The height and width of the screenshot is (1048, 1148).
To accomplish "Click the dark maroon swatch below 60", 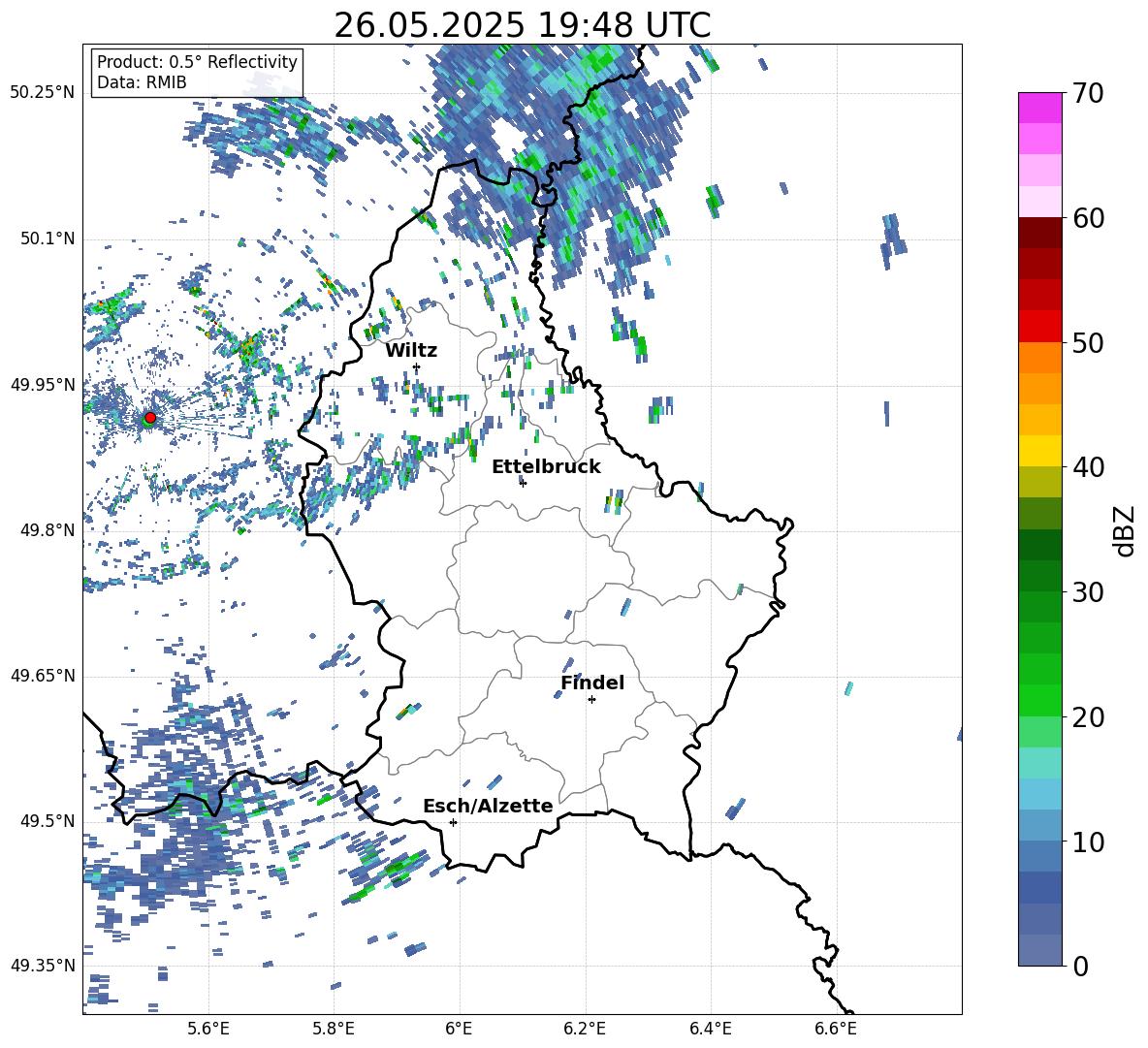I will (1039, 233).
